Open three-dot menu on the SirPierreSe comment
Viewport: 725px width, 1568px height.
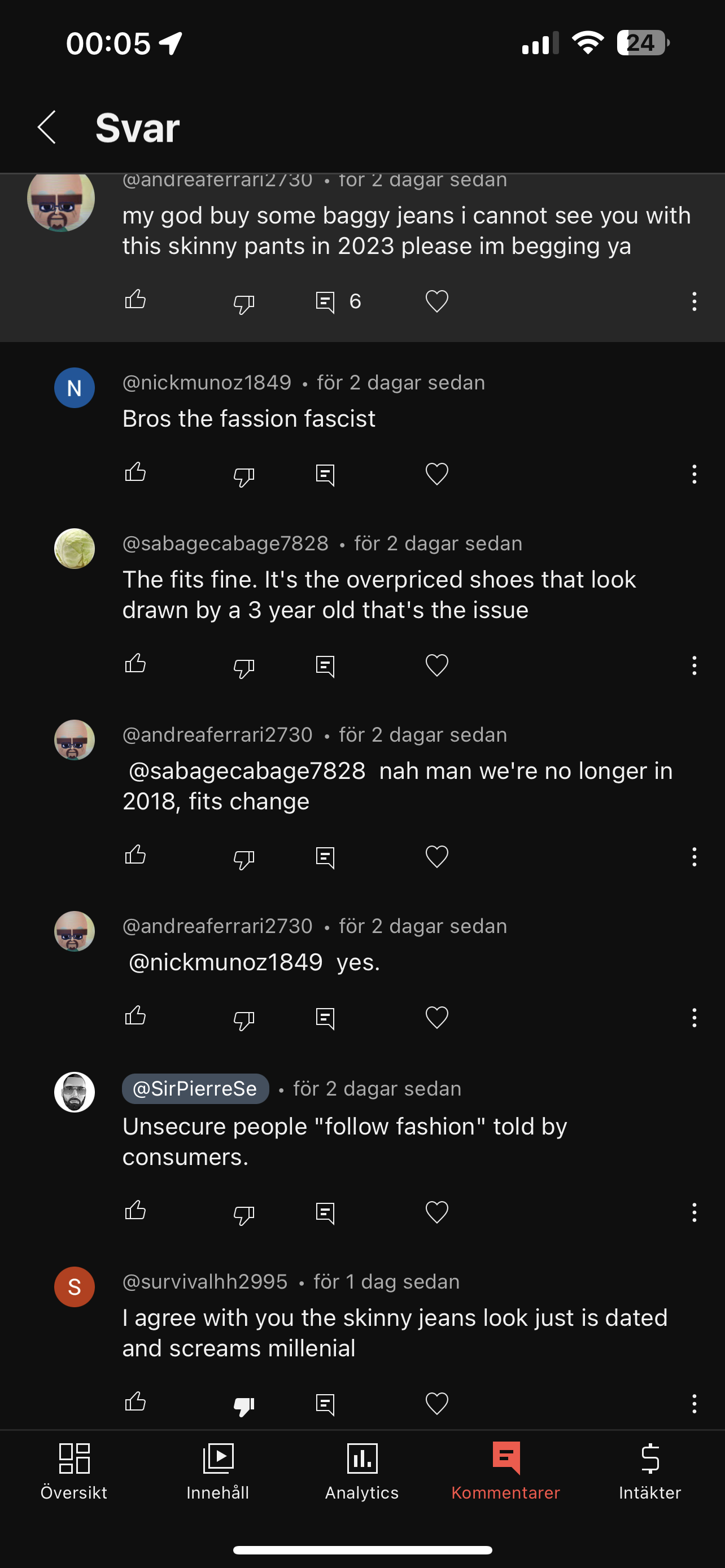click(x=694, y=1212)
